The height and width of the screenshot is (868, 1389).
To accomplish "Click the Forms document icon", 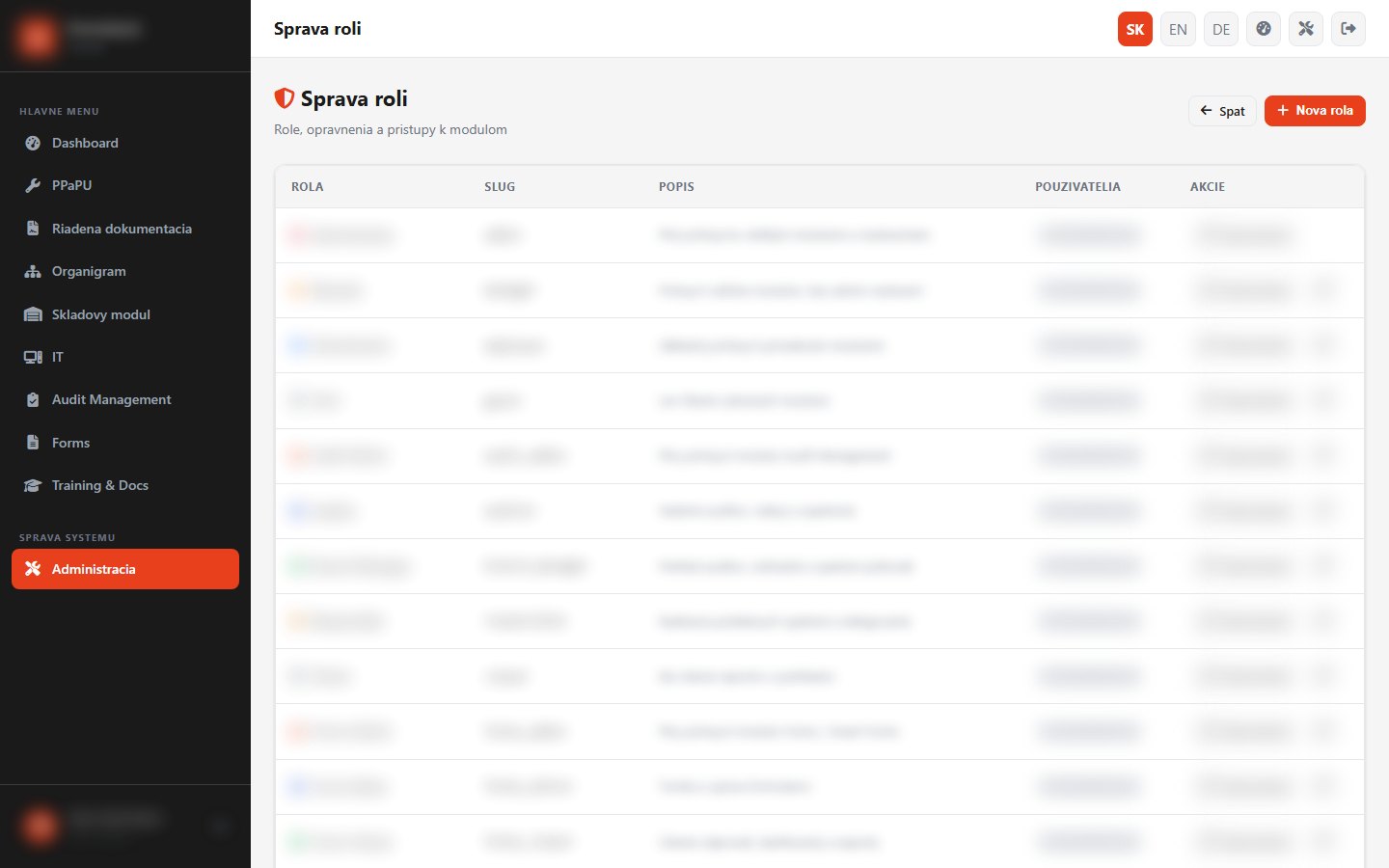I will pyautogui.click(x=33, y=443).
